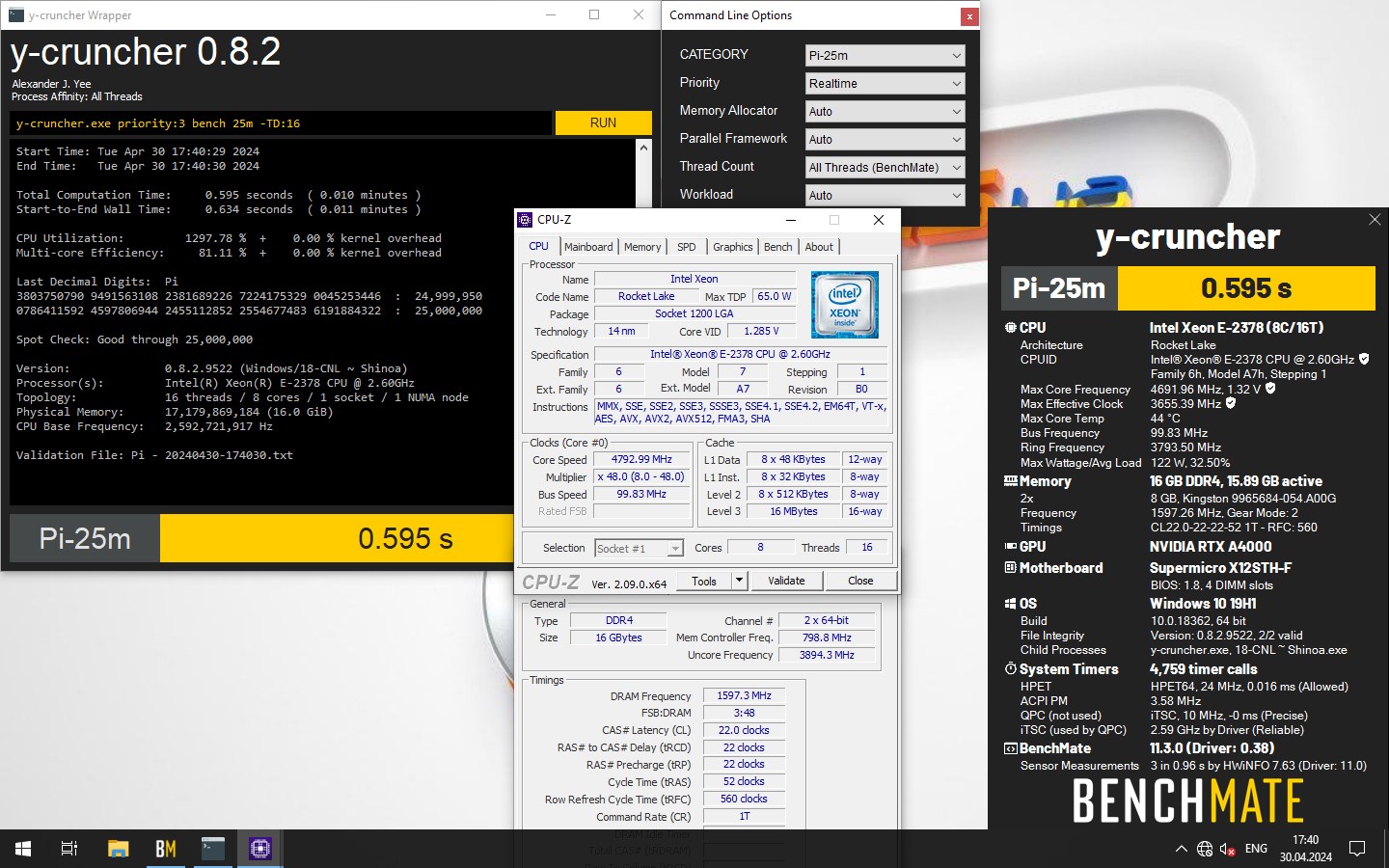The height and width of the screenshot is (868, 1389).
Task: Click the Core Speed value 4792.99 MHz
Action: click(641, 459)
